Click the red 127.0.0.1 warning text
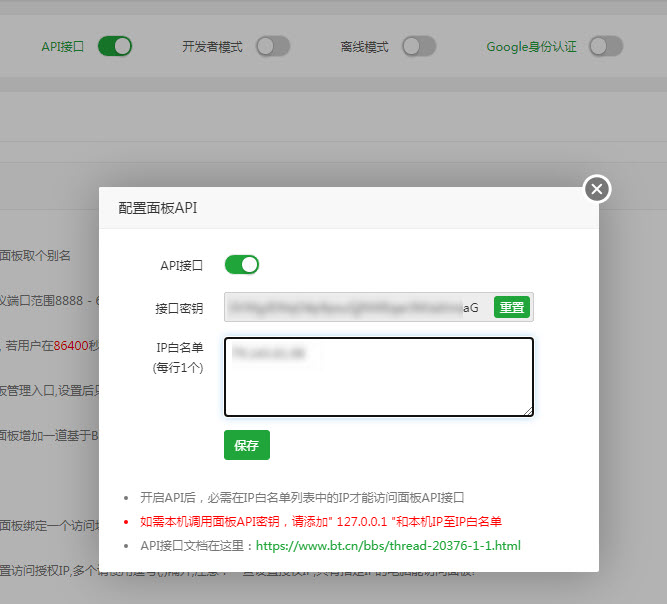 320,521
